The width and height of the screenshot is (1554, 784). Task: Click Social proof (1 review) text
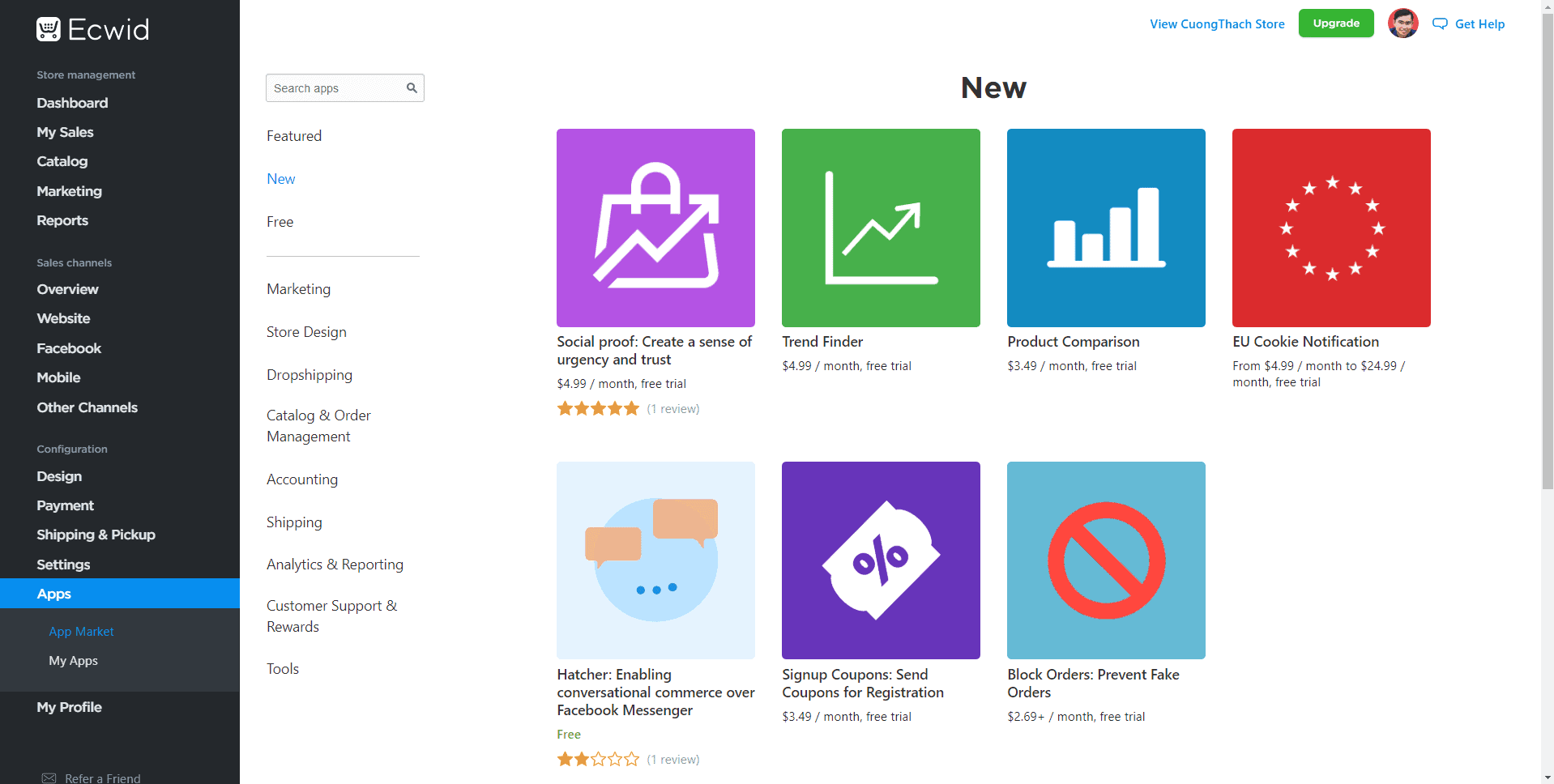coord(673,409)
